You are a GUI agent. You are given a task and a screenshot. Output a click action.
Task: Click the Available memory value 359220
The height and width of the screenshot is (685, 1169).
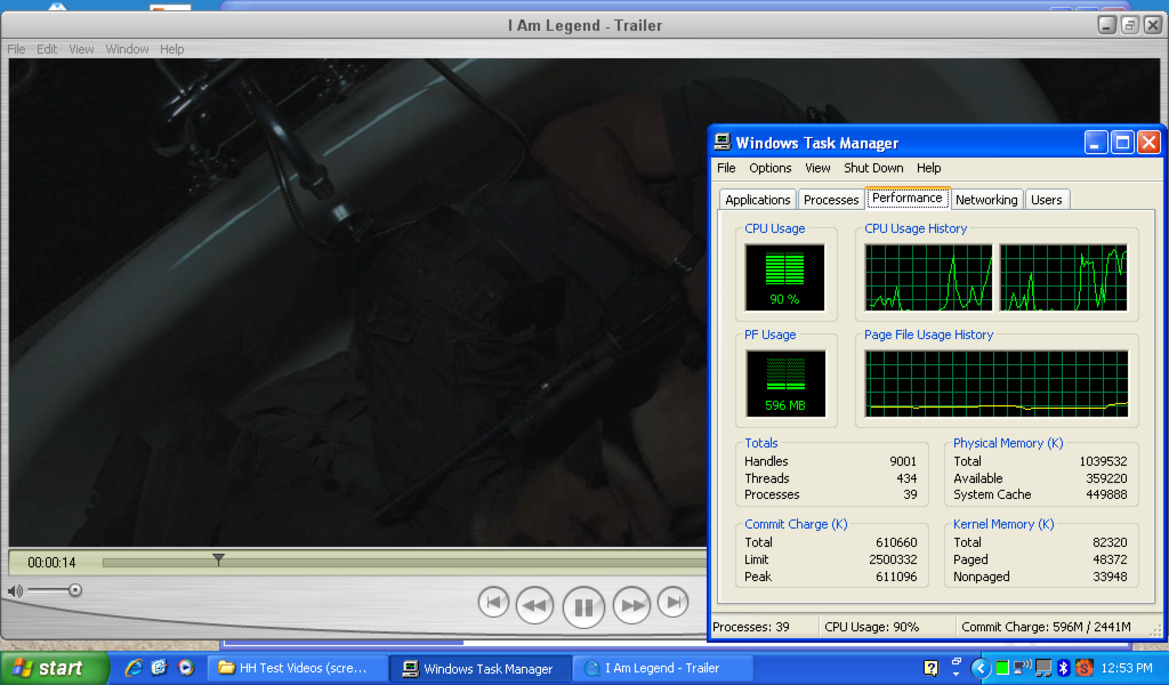coord(1106,479)
